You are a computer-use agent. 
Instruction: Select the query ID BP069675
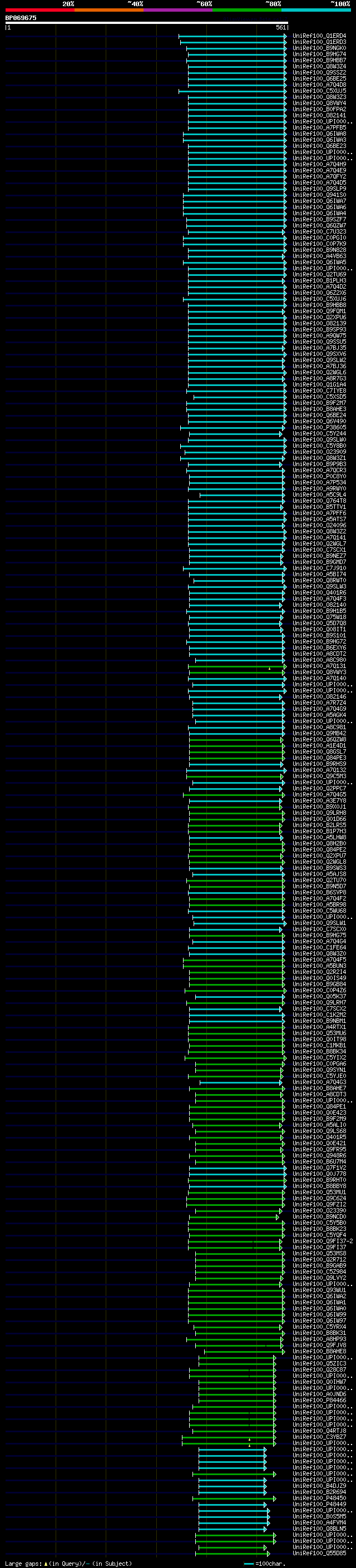[21, 18]
